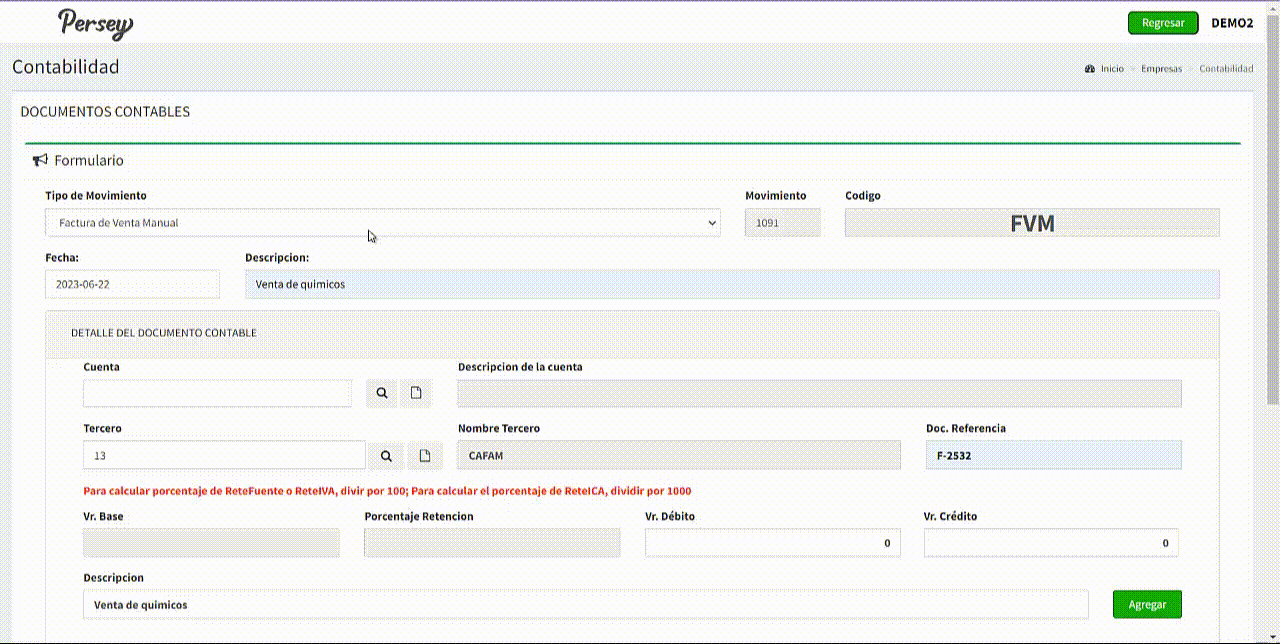The height and width of the screenshot is (644, 1280).
Task: Open the Empresas breadcrumb link
Action: click(1161, 69)
